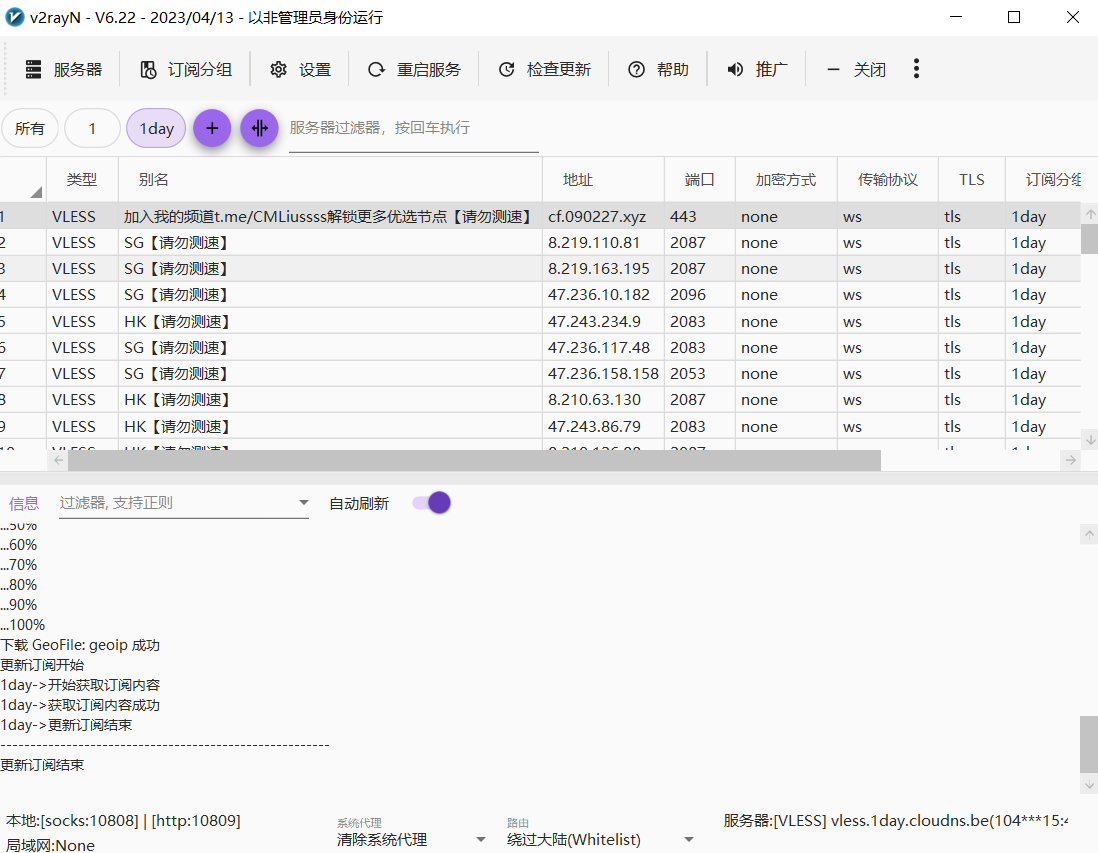Click the log panel scroll-down arrow
The image size is (1098, 853).
pos(1090,785)
